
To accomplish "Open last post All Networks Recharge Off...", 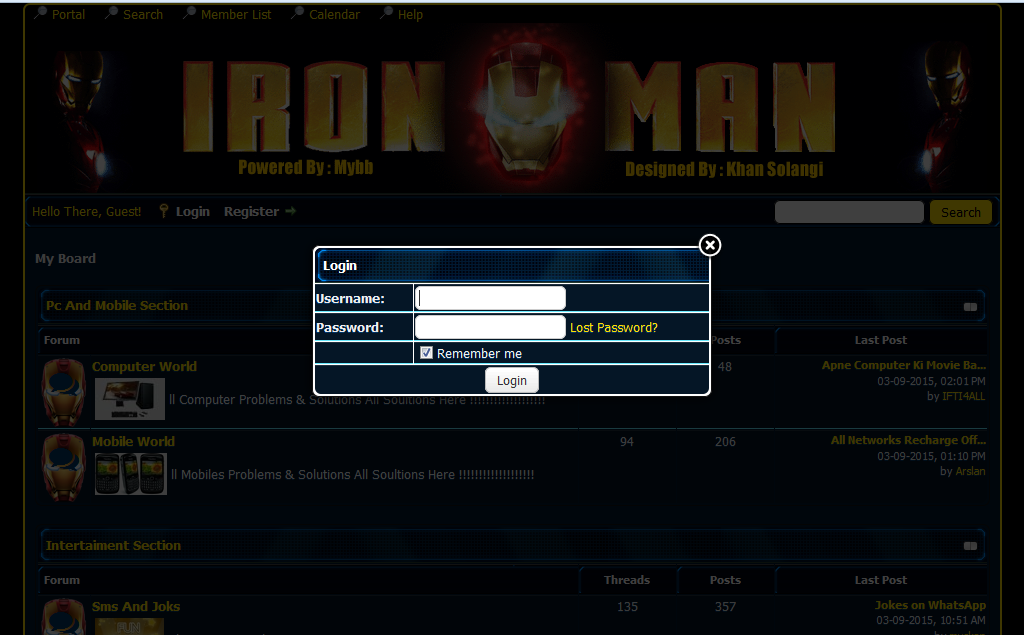I will (908, 440).
